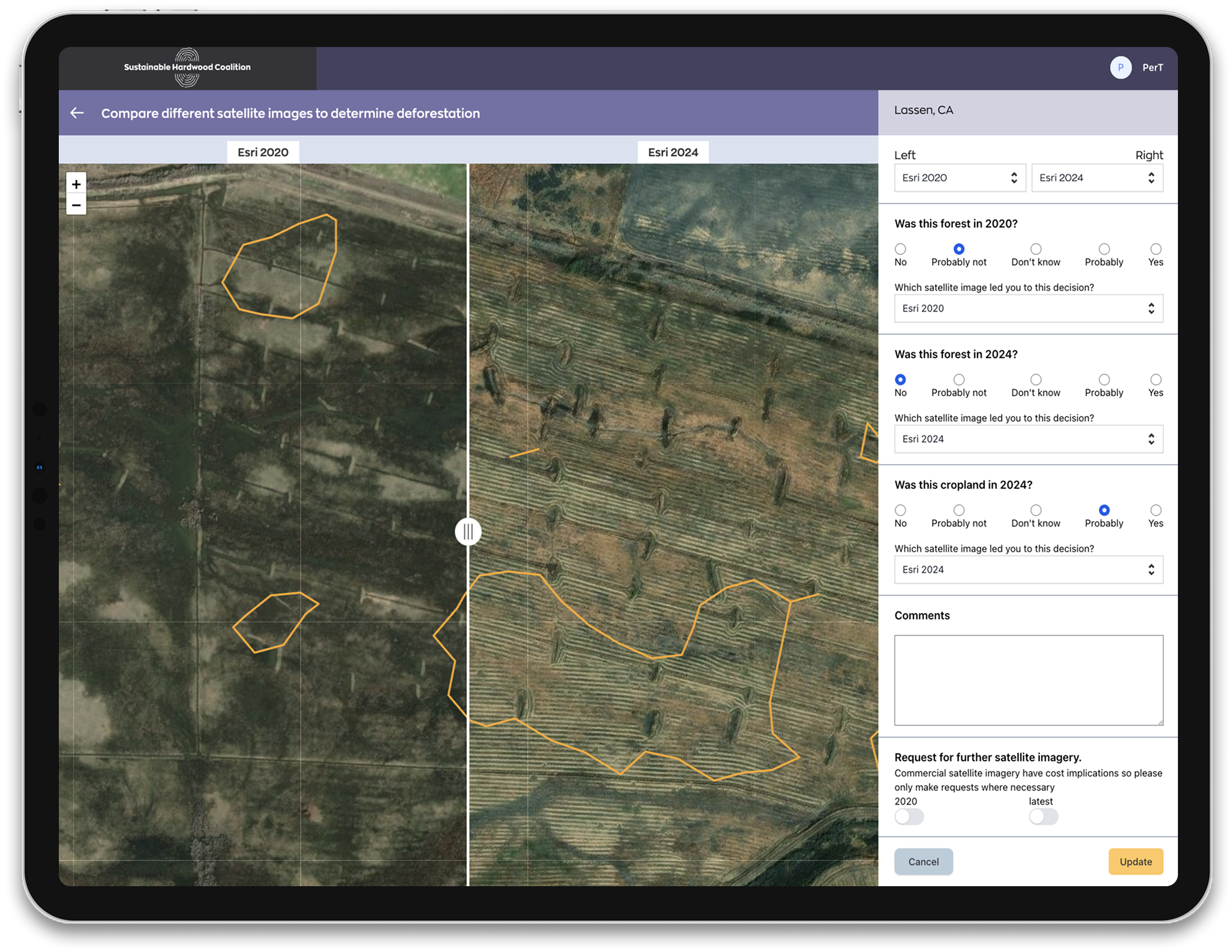Viewport: 1232px width, 952px height.
Task: Grab the map comparison divider handle
Action: pos(468,532)
